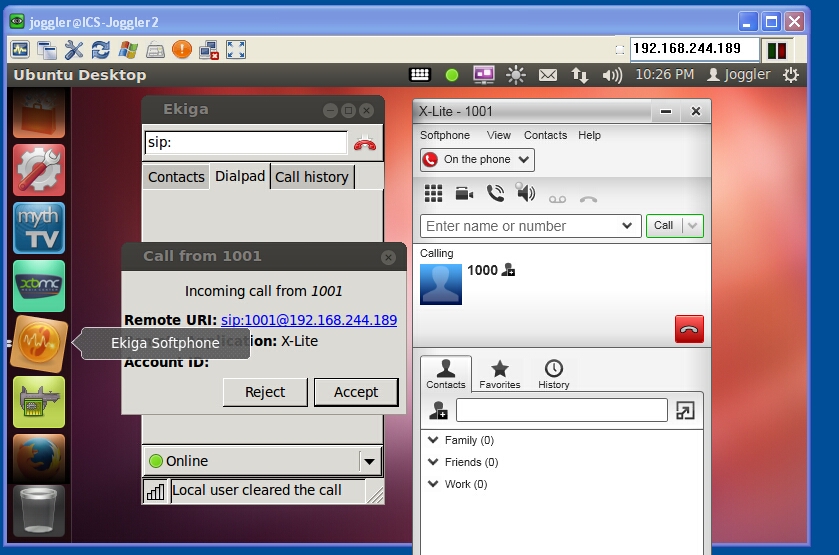Click the grey hang-up icon in X-Lite toolbar
The height and width of the screenshot is (555, 839).
[588, 199]
